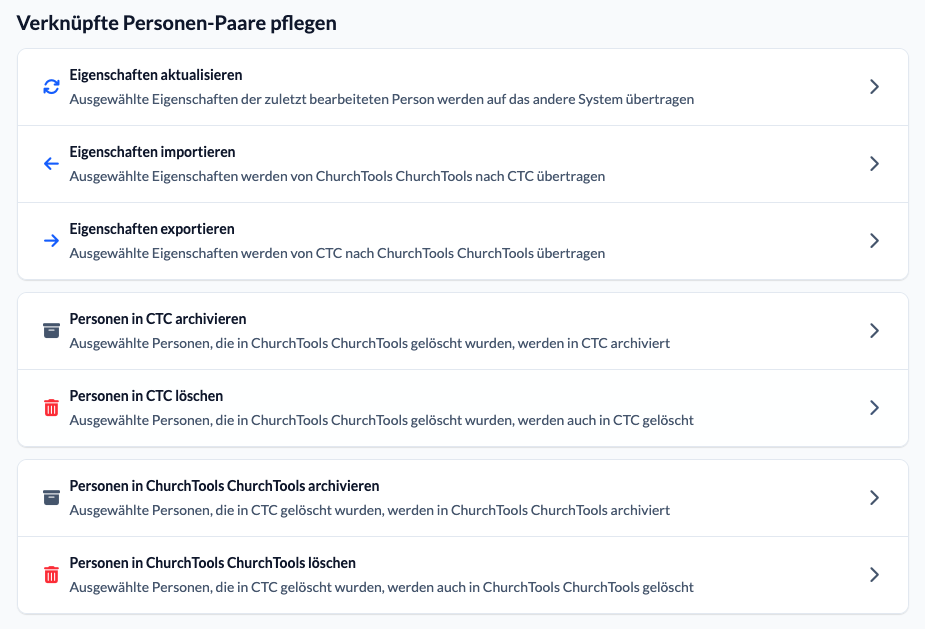Screen dimensions: 925x629
Task: Open chevron for Personen in ChurchTools ChurchTools archivieren
Action: [x=874, y=497]
